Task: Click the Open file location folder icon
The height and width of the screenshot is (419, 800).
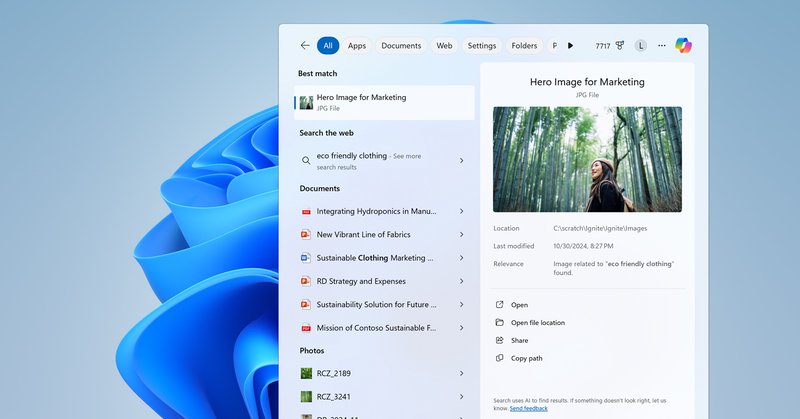Action: [499, 323]
